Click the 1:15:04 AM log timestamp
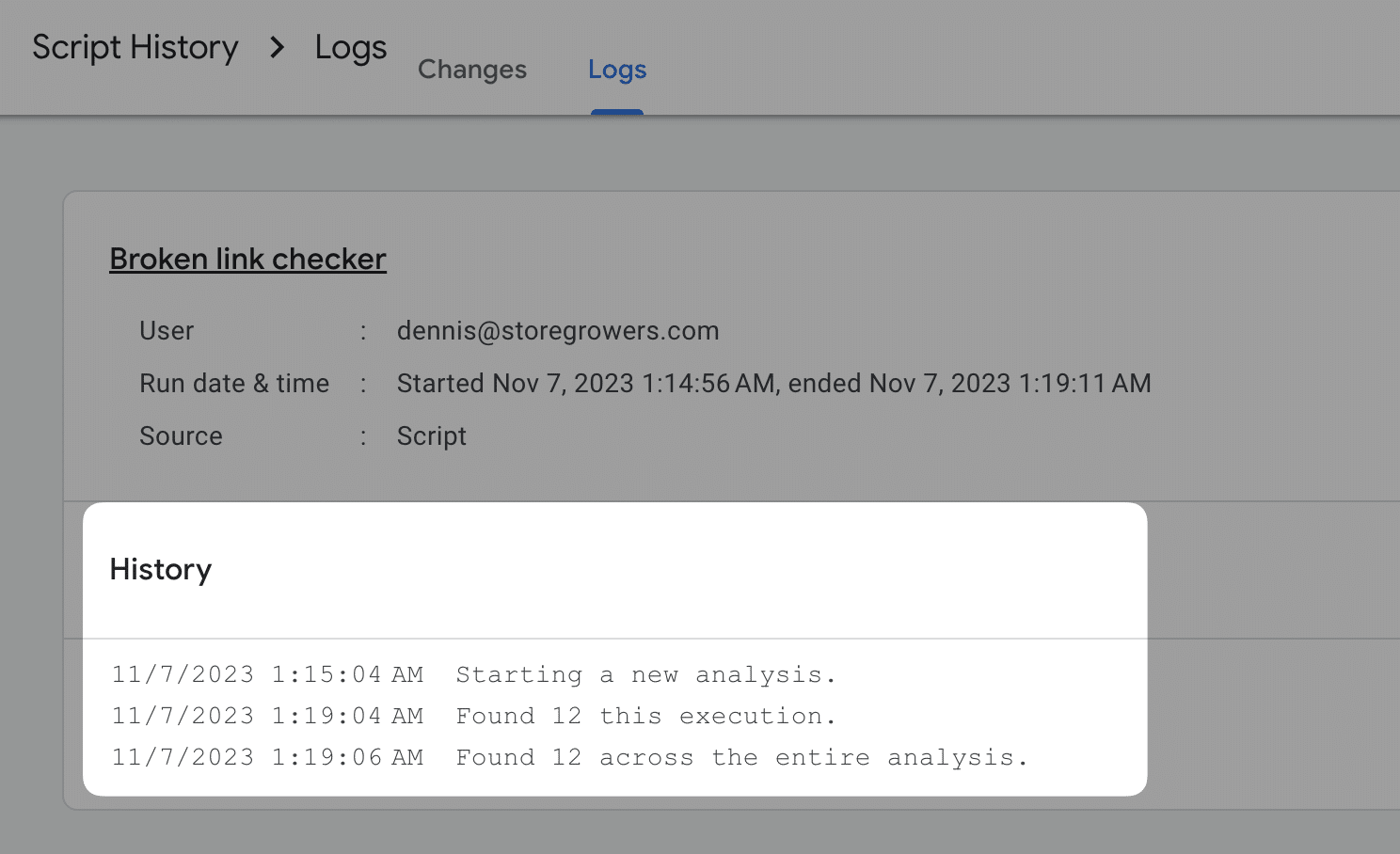The width and height of the screenshot is (1400, 854). pyautogui.click(x=267, y=675)
